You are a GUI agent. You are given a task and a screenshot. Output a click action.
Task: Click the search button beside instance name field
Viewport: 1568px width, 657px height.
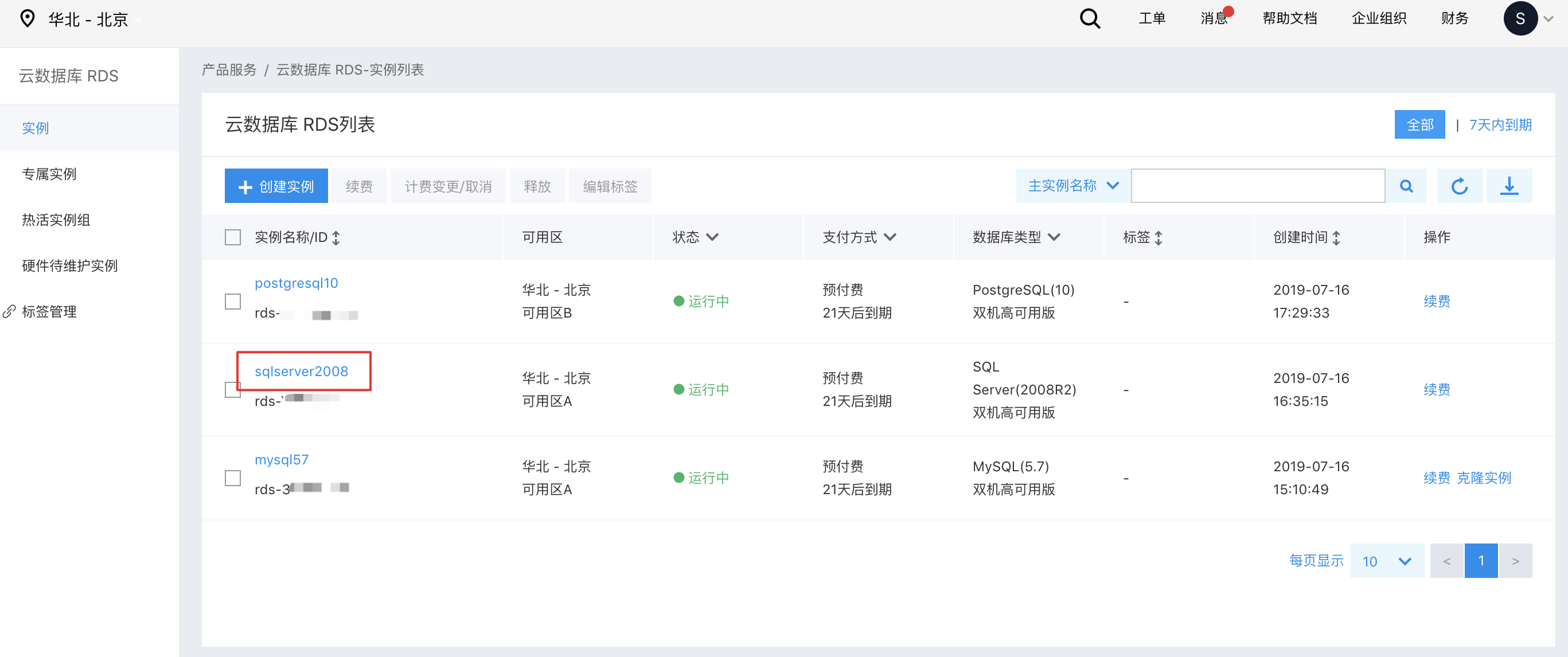(x=1406, y=186)
